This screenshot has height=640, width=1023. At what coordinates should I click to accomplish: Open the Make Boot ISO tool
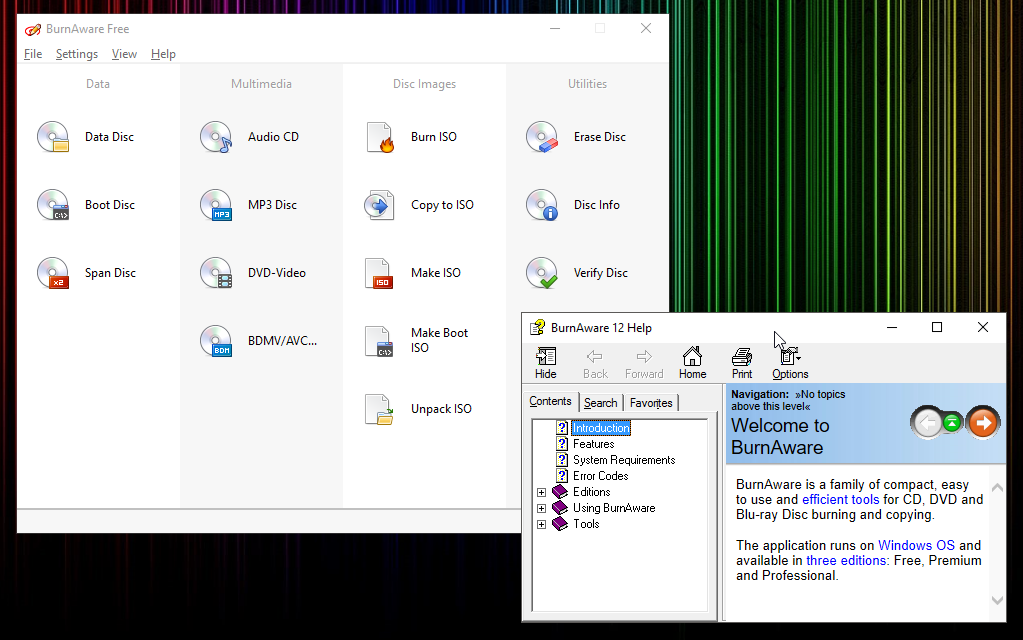[x=416, y=341]
